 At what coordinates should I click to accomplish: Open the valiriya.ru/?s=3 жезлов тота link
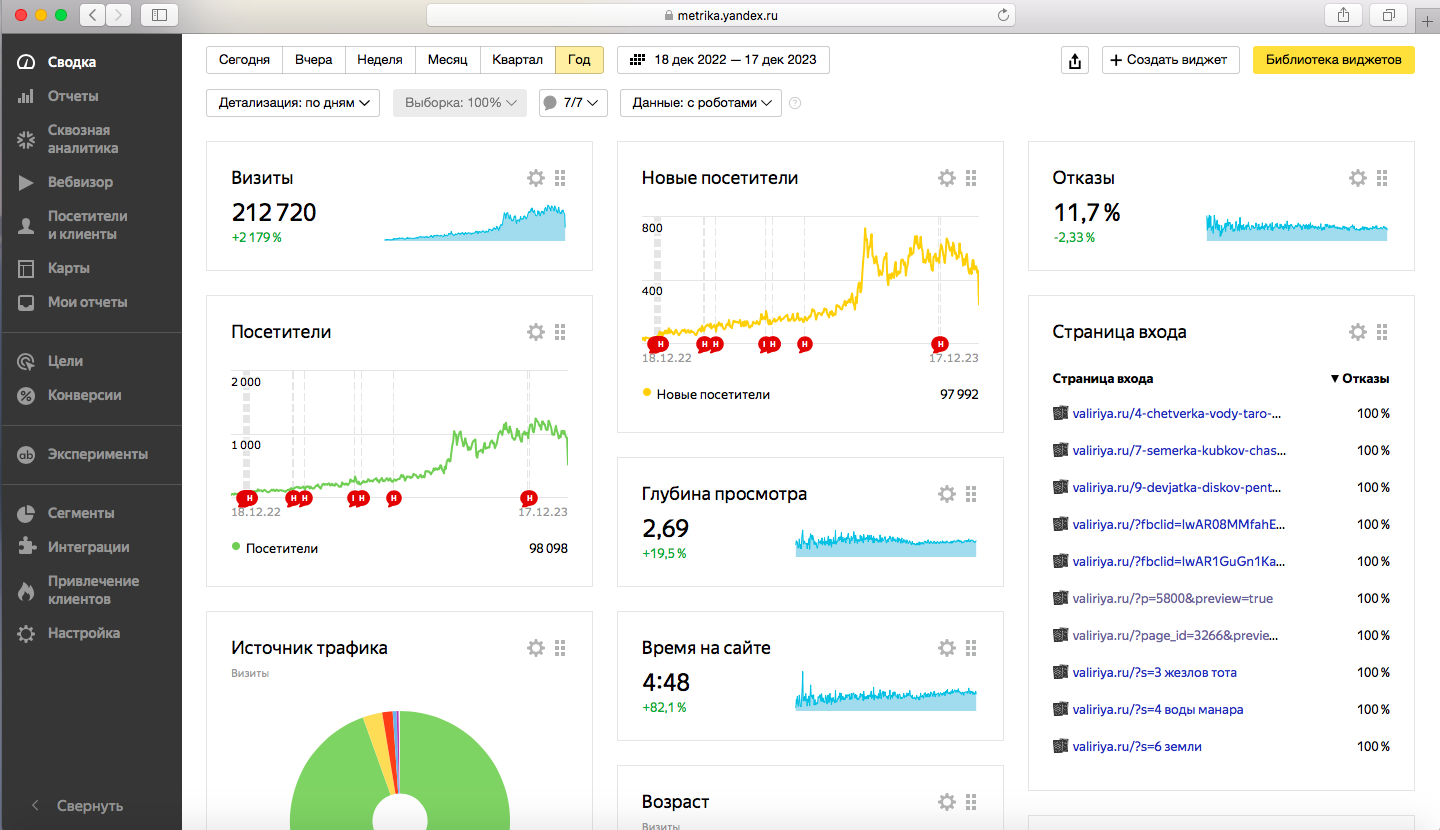1155,672
